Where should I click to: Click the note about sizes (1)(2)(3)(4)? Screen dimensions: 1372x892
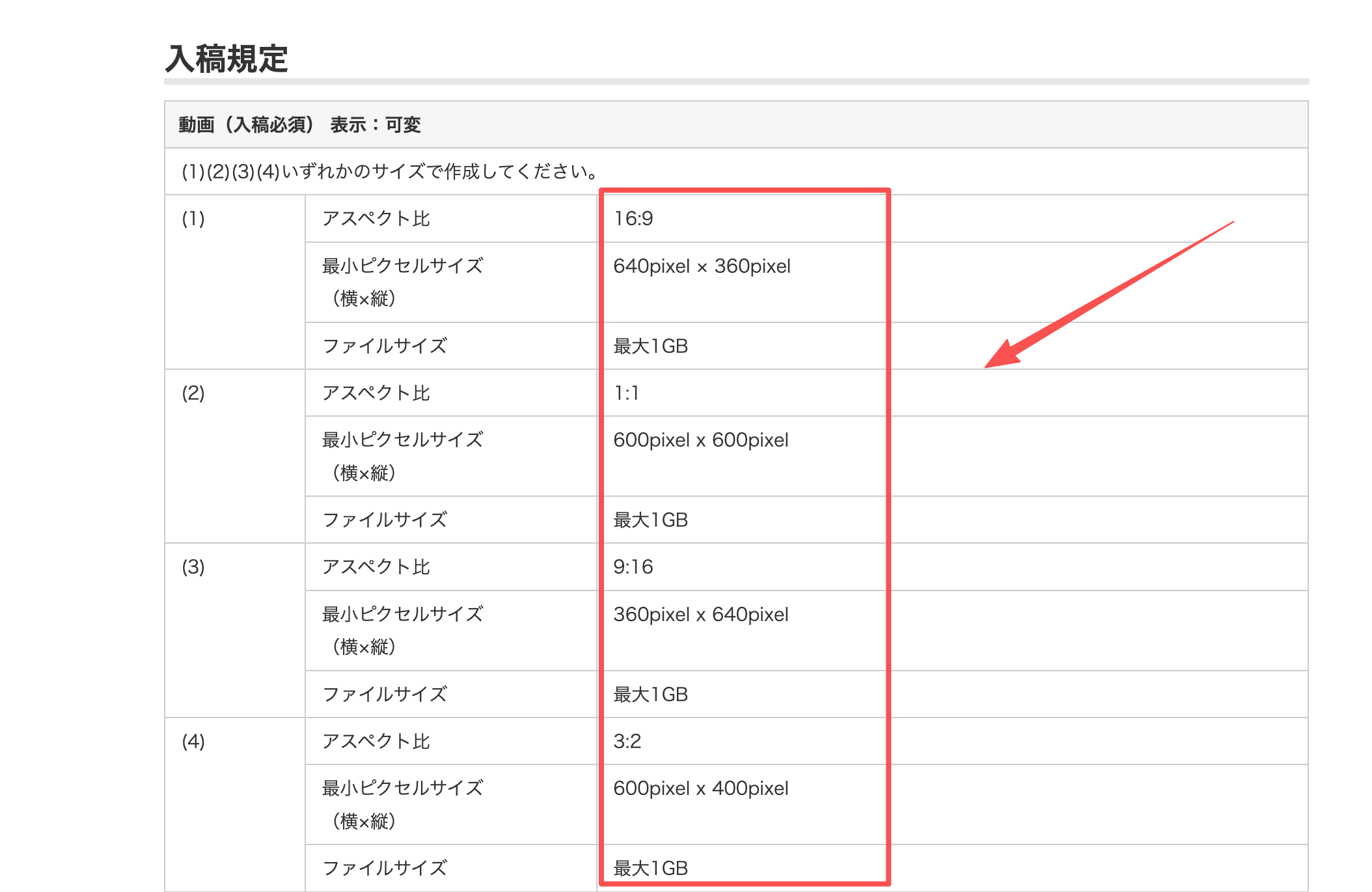click(391, 171)
